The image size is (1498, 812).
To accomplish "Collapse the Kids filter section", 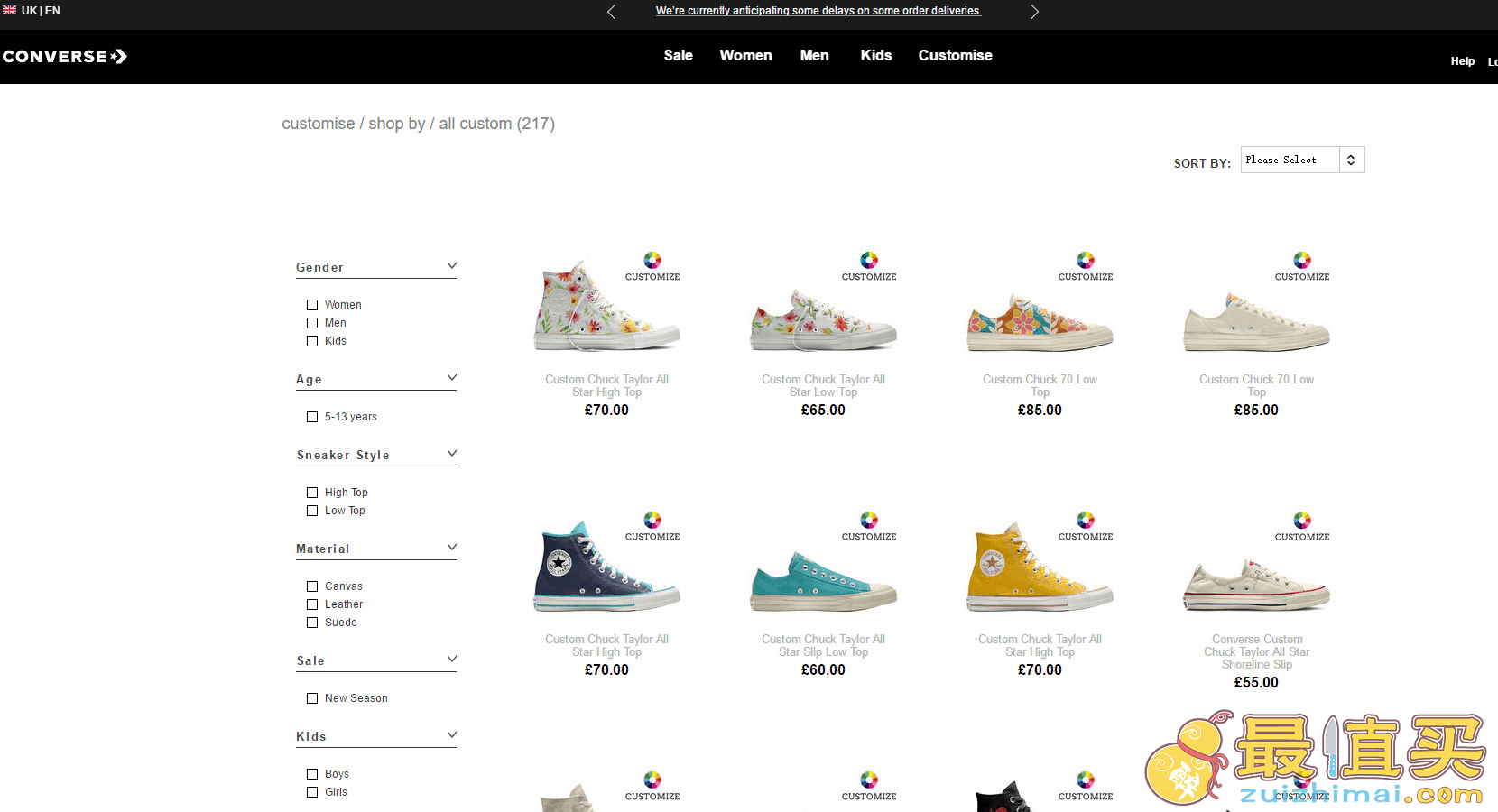I will (x=452, y=735).
